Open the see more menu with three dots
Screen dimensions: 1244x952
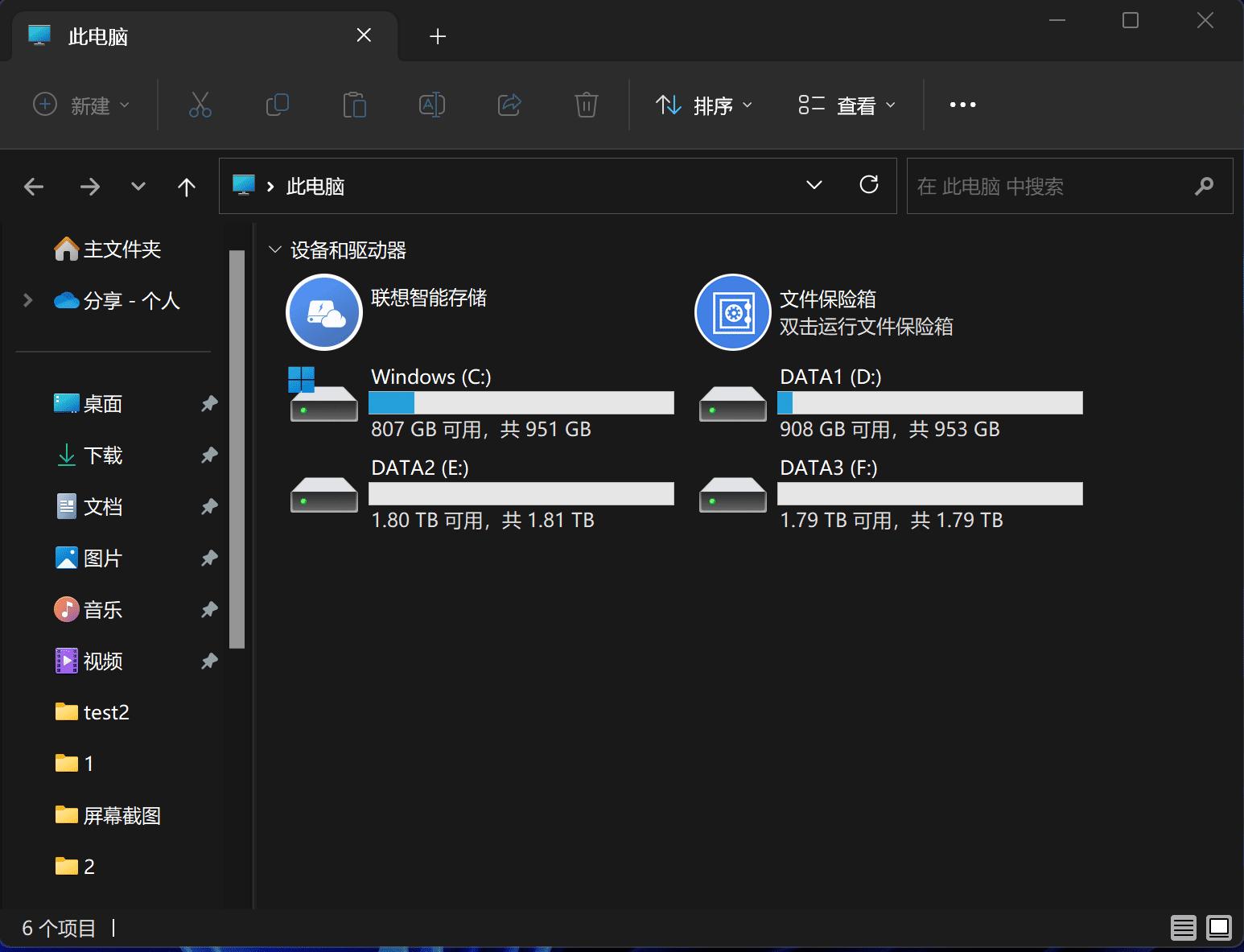(962, 105)
